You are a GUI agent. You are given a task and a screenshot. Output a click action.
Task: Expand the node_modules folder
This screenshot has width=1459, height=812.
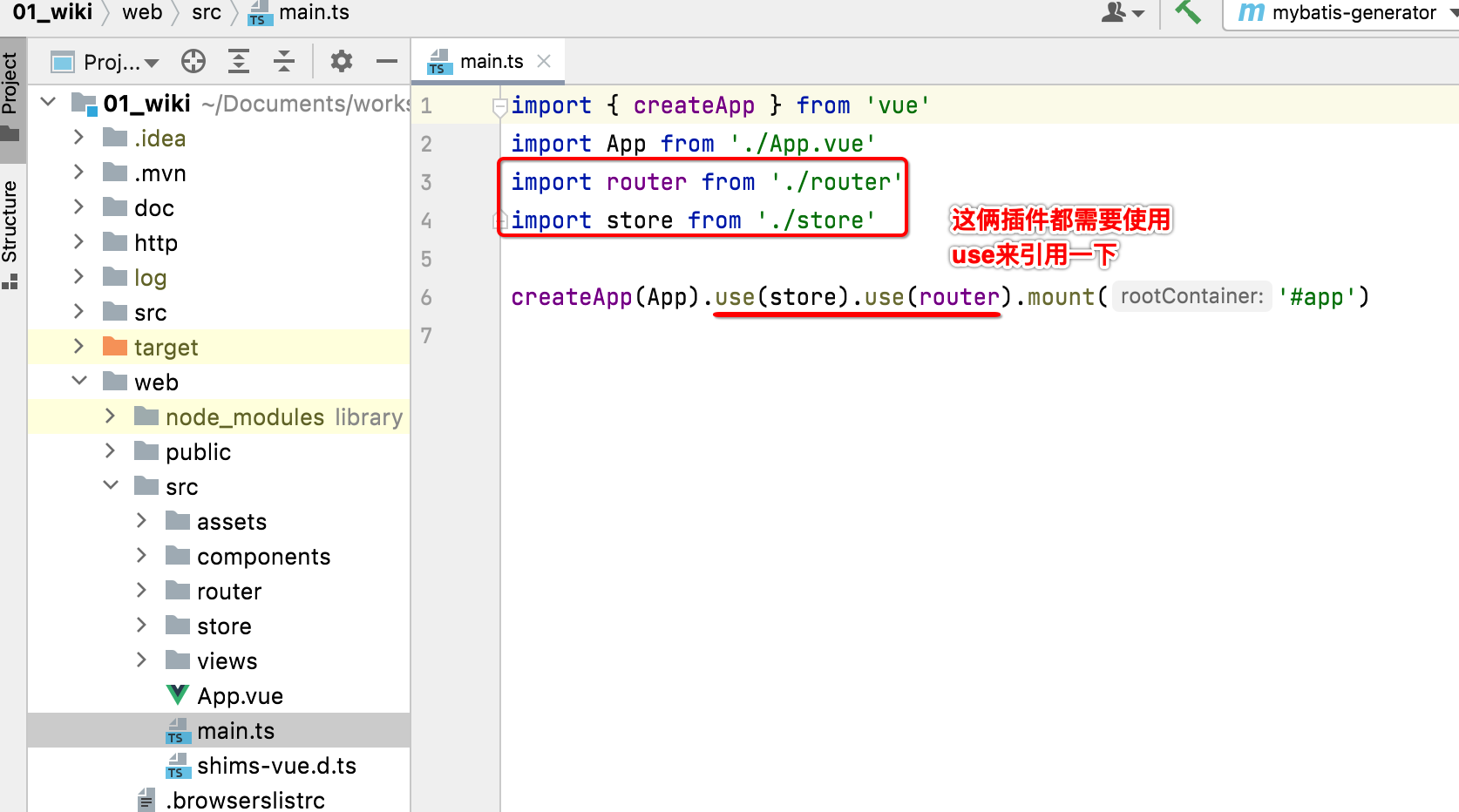(111, 416)
